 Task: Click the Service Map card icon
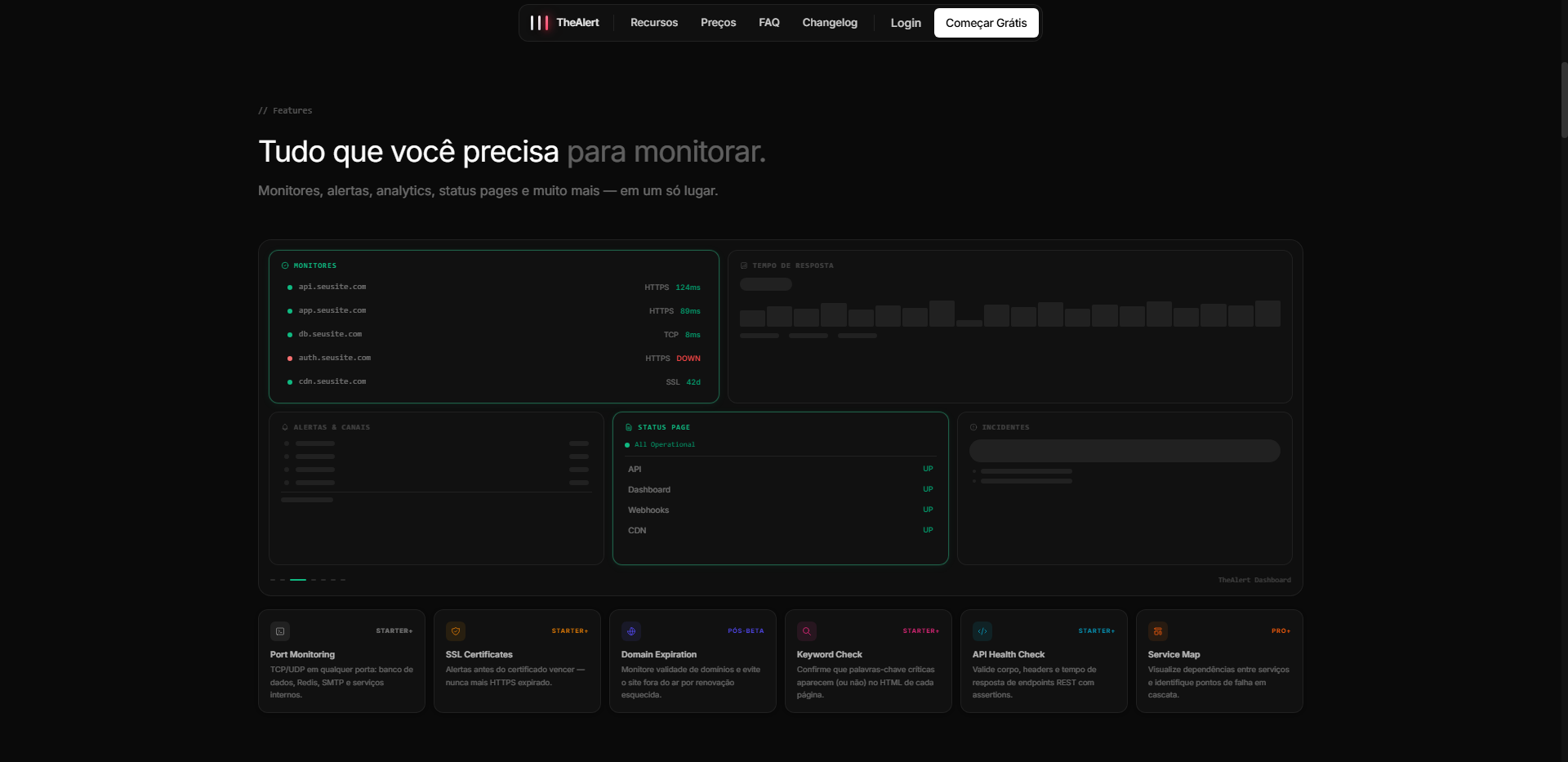[x=1158, y=631]
